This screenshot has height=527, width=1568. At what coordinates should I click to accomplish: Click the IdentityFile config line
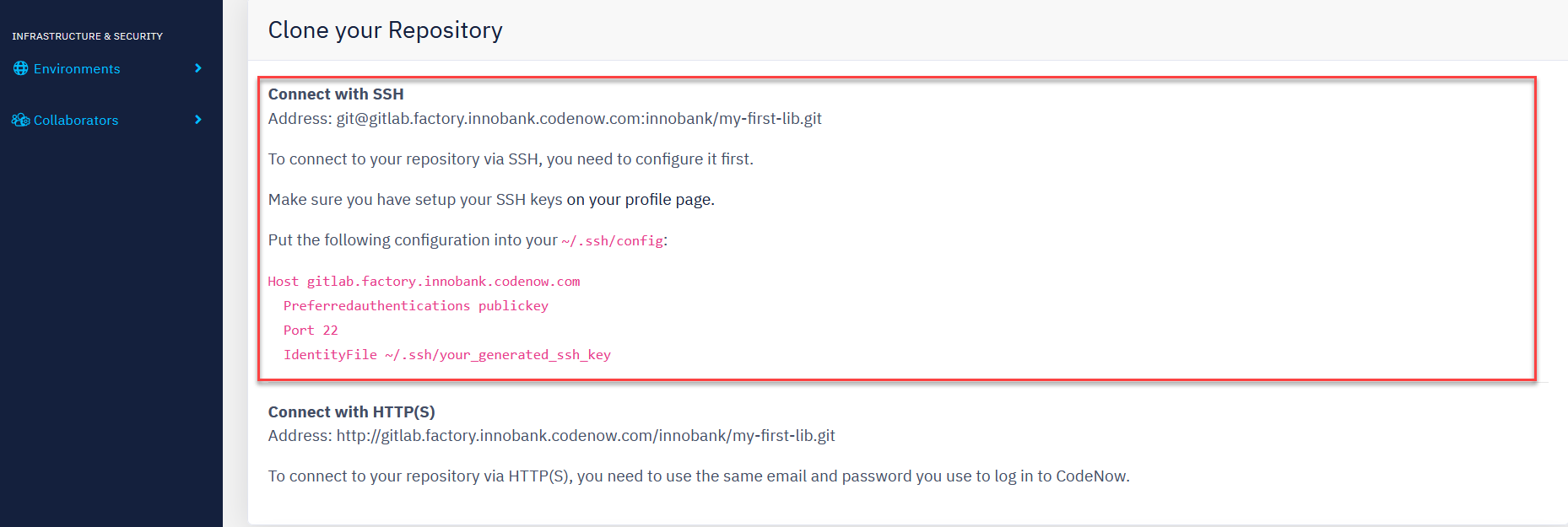click(447, 355)
